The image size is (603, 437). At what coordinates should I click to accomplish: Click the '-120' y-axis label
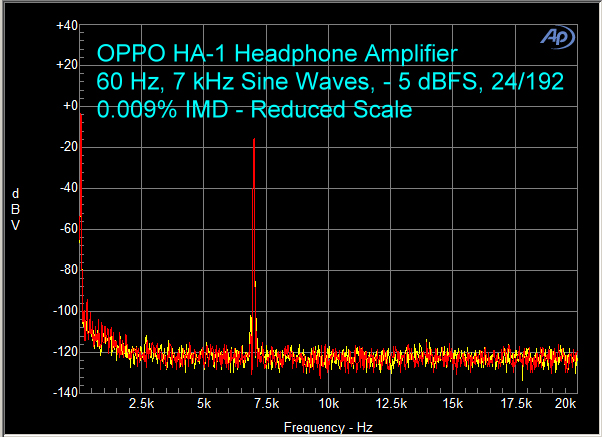click(65, 352)
